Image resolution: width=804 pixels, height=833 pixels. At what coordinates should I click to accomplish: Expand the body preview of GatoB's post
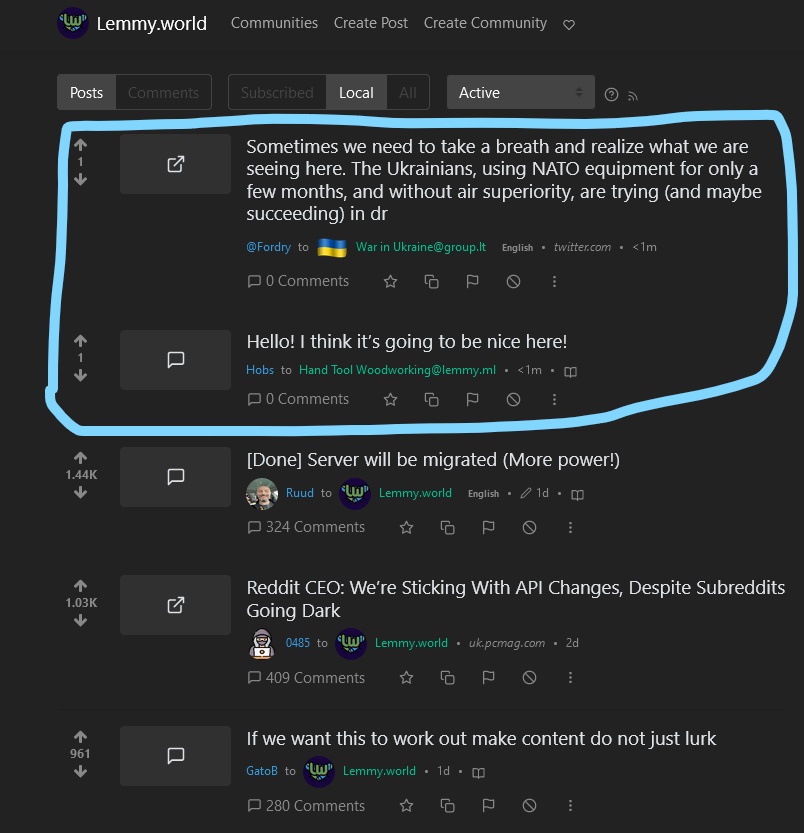tap(478, 772)
